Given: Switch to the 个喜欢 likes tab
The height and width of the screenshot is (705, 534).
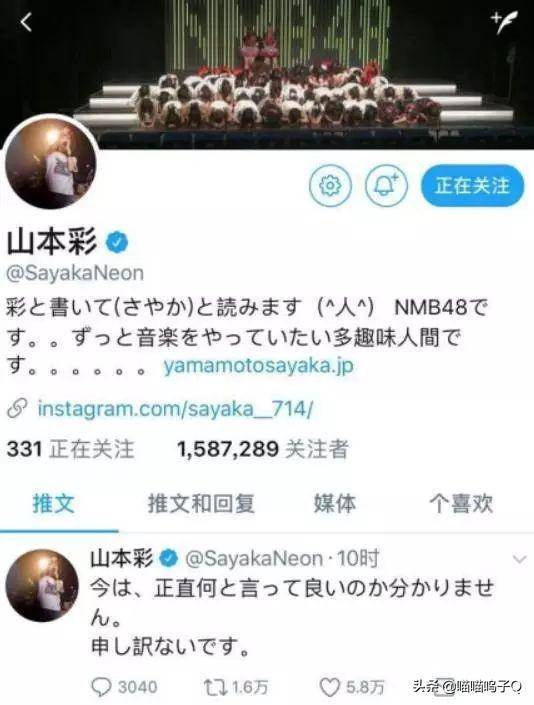Looking at the screenshot, I should coord(461,504).
